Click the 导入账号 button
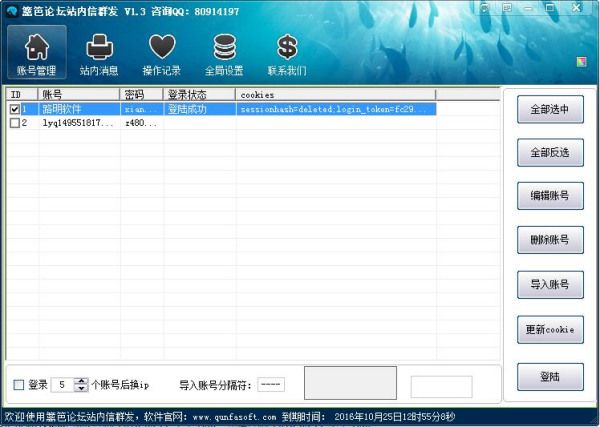The height and width of the screenshot is (427, 600). (550, 285)
